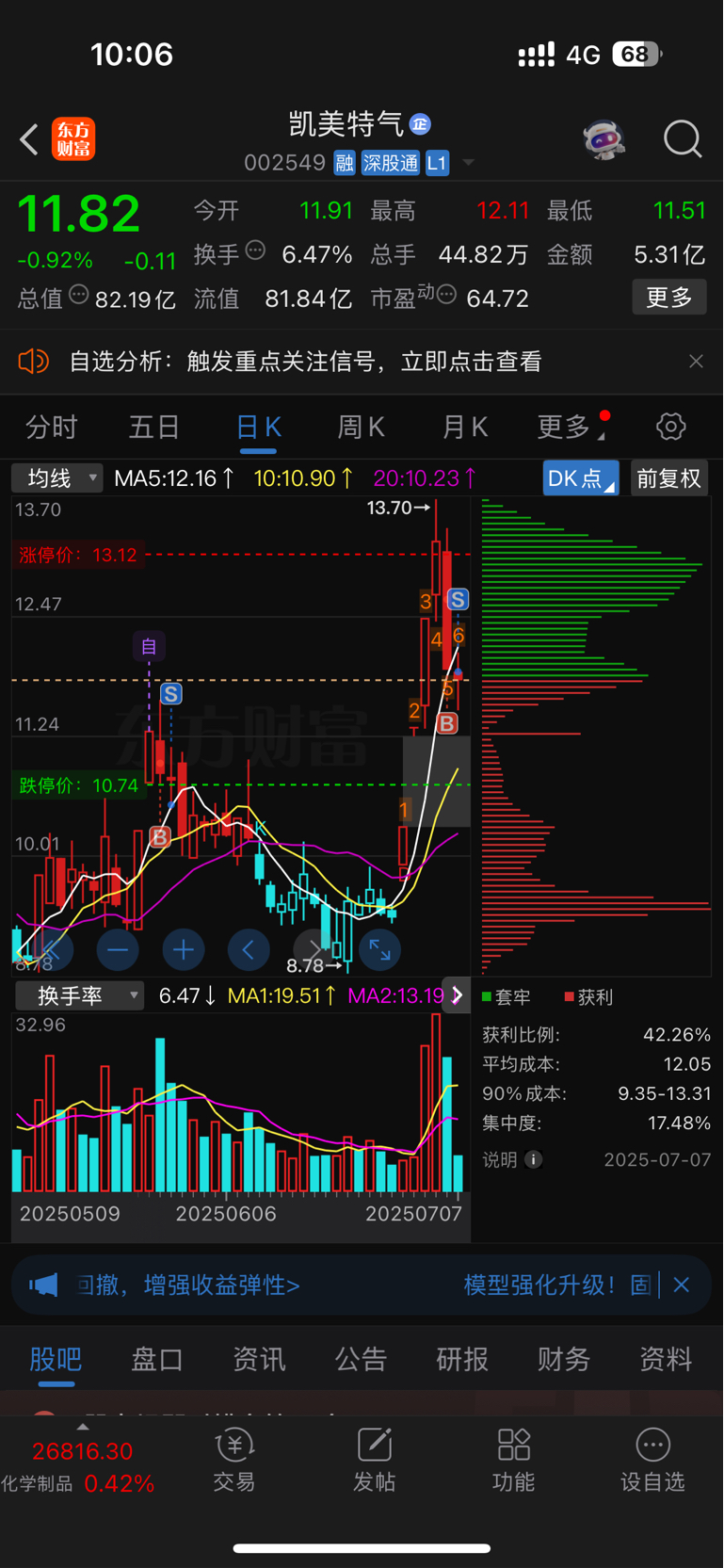Switch to 分时 chart tab
This screenshot has width=724, height=1568.
pos(51,428)
